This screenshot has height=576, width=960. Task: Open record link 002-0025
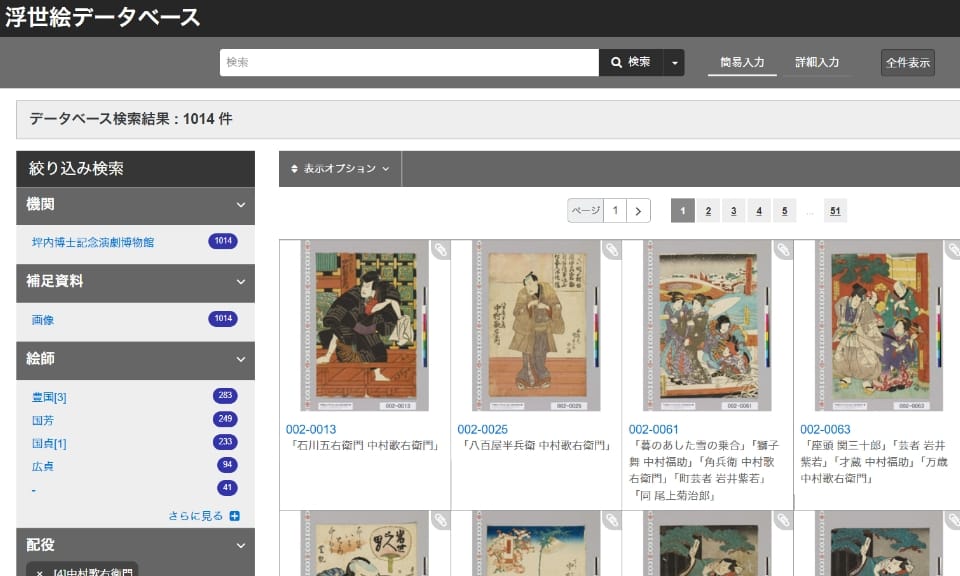(x=482, y=430)
